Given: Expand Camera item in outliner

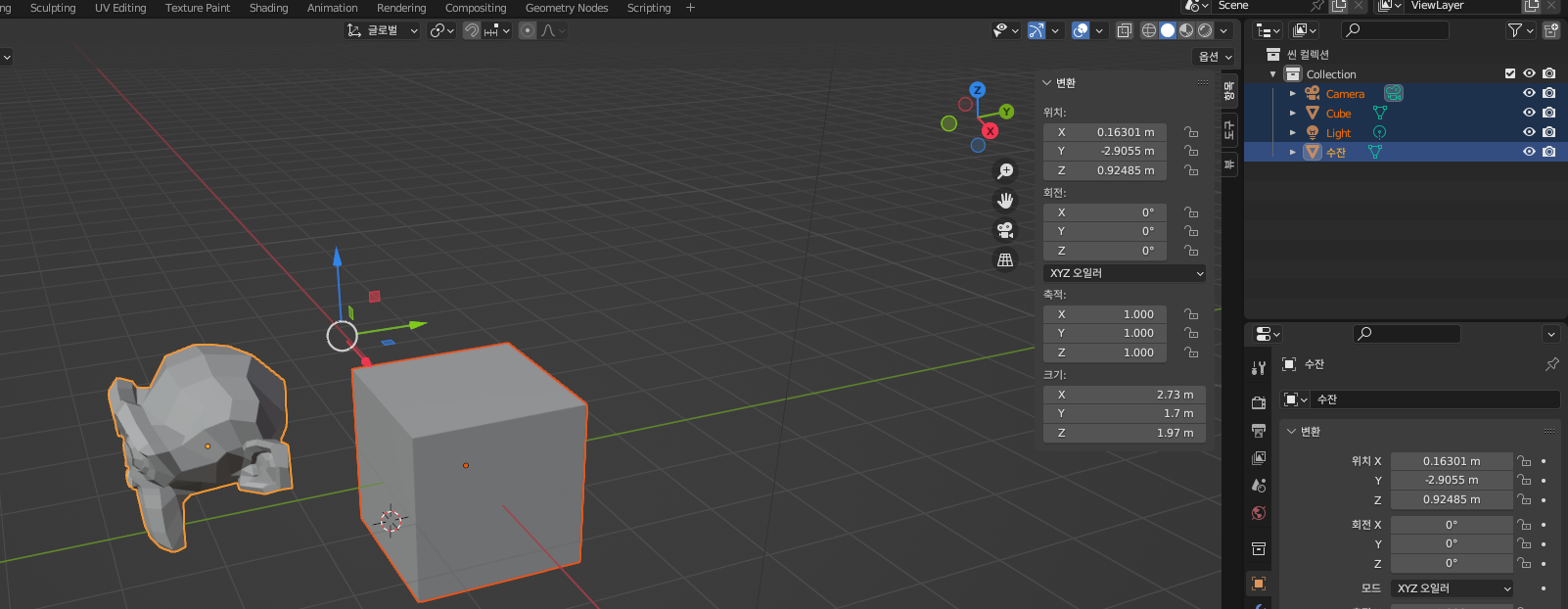Looking at the screenshot, I should pos(1293,94).
